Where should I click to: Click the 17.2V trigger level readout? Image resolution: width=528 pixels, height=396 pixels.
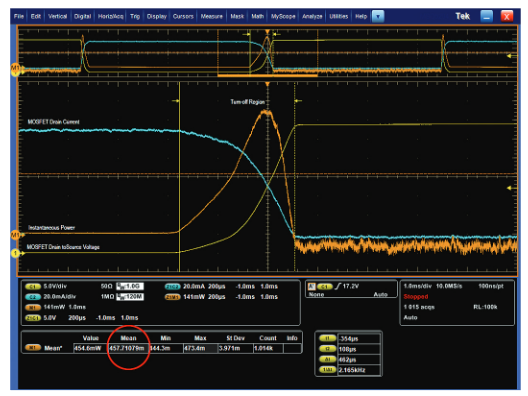pyautogui.click(x=351, y=287)
